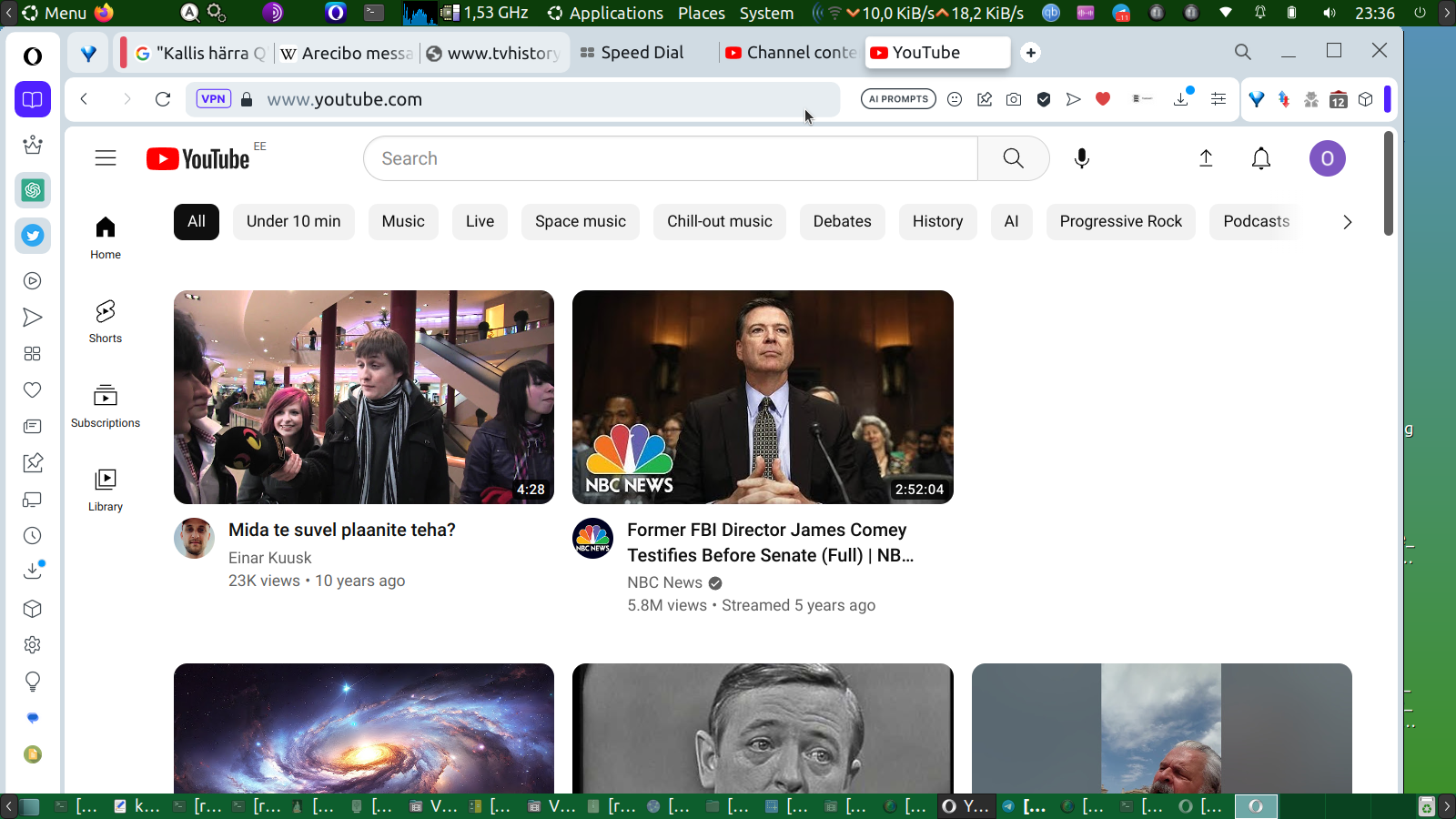Select the All filter chip
The width and height of the screenshot is (1456, 819).
click(197, 222)
